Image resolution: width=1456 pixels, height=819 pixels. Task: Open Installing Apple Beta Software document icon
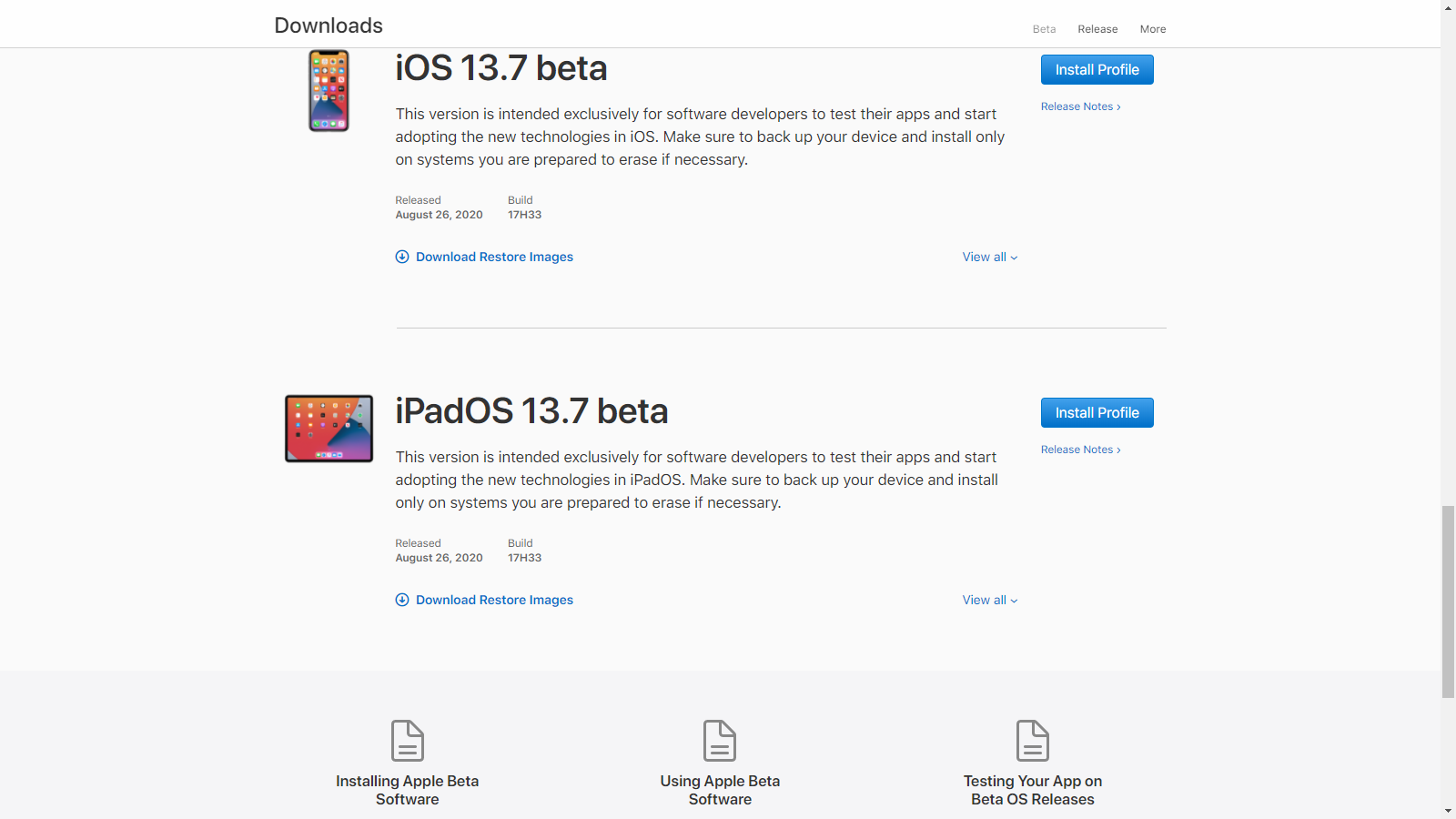(408, 741)
